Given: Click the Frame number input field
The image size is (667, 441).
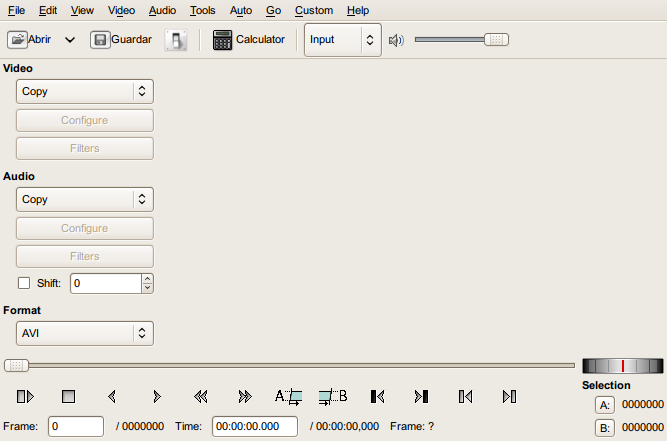Looking at the screenshot, I should tap(76, 426).
